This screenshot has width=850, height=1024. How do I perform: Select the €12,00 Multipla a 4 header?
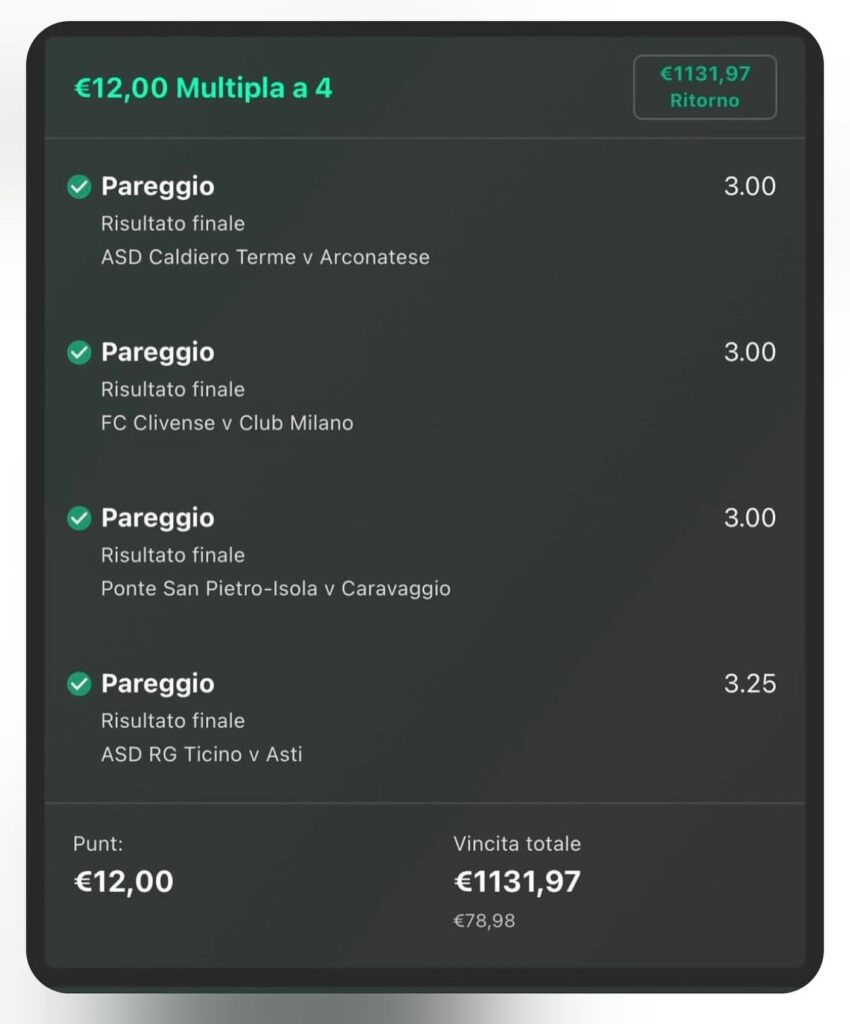coord(203,88)
